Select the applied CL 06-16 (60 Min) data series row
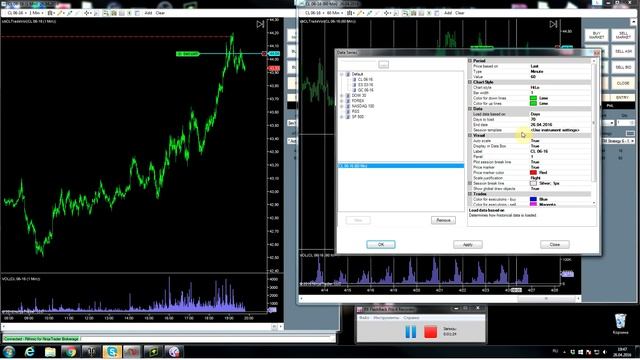640x360 pixels. (401, 166)
